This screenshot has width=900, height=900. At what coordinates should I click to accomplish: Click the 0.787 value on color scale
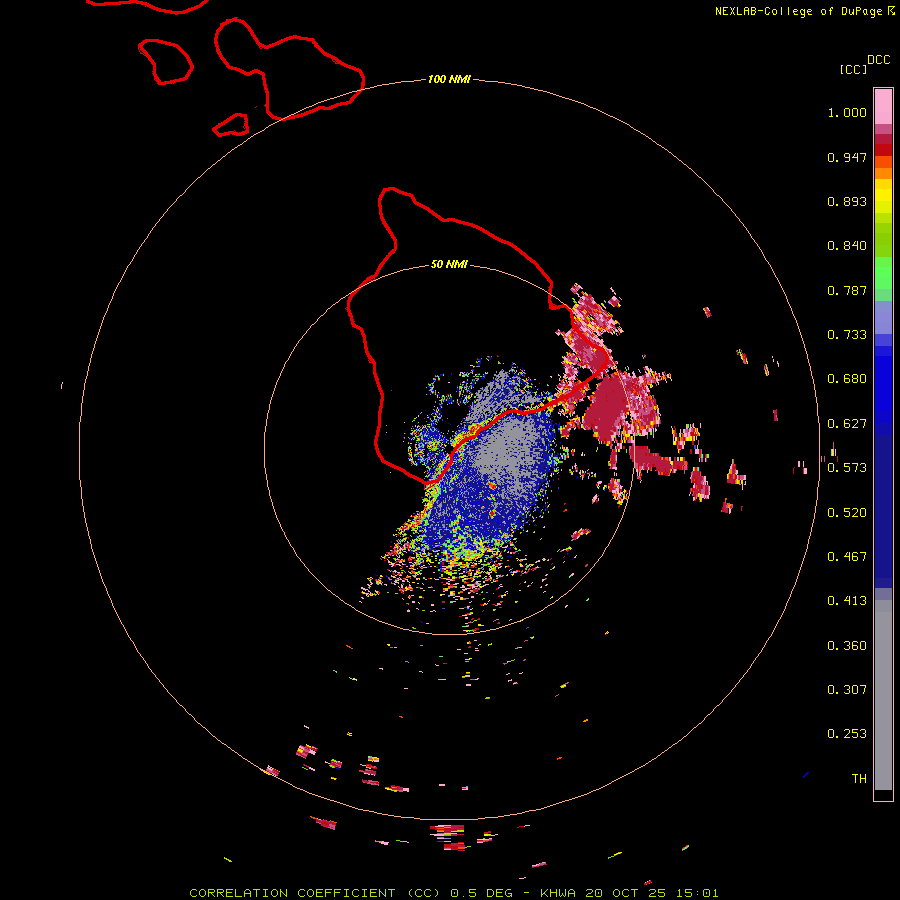point(847,290)
